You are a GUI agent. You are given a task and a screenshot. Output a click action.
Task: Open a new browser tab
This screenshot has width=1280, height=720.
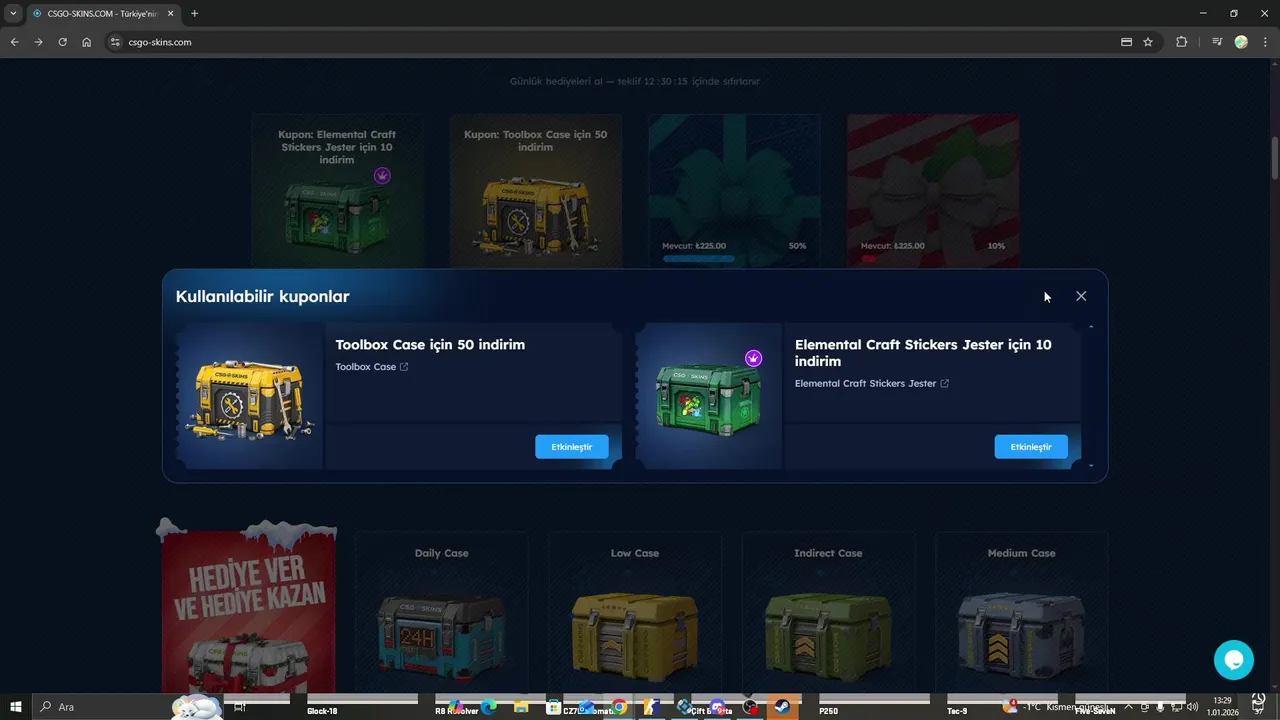[x=194, y=13]
